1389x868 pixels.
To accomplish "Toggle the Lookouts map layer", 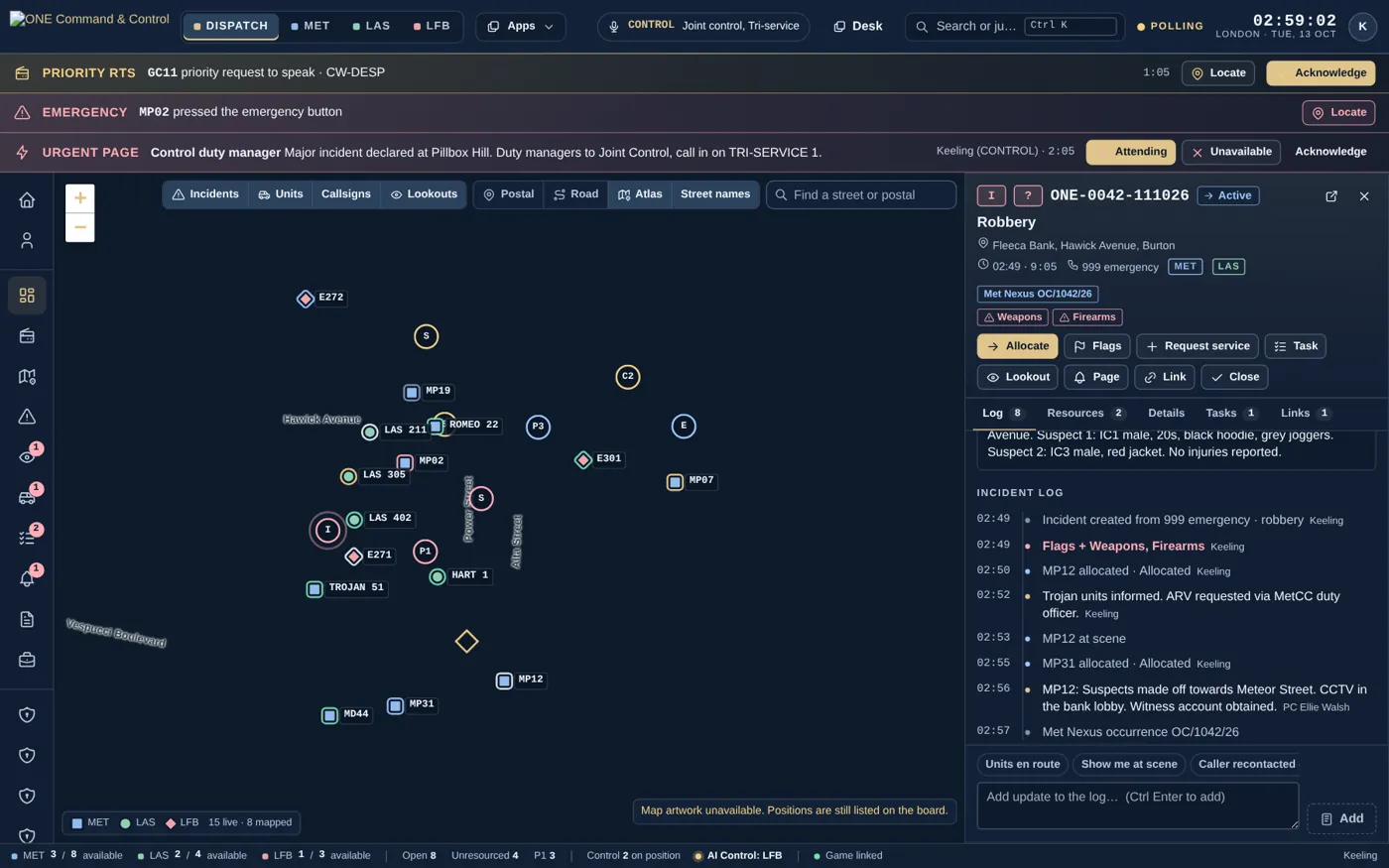I will [x=424, y=194].
